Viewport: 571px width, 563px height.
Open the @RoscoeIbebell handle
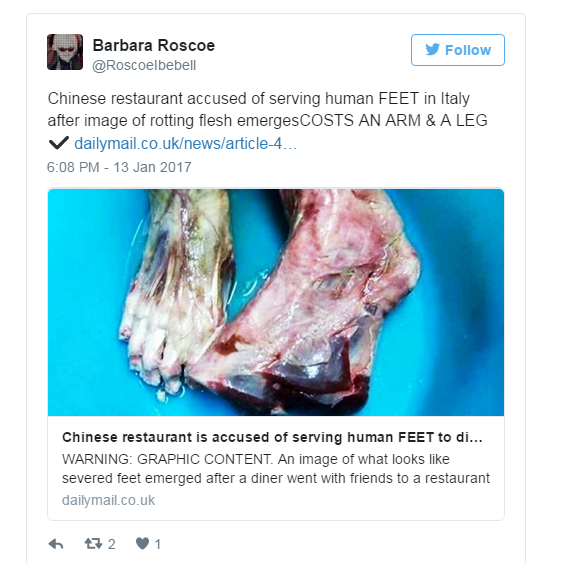click(x=144, y=66)
